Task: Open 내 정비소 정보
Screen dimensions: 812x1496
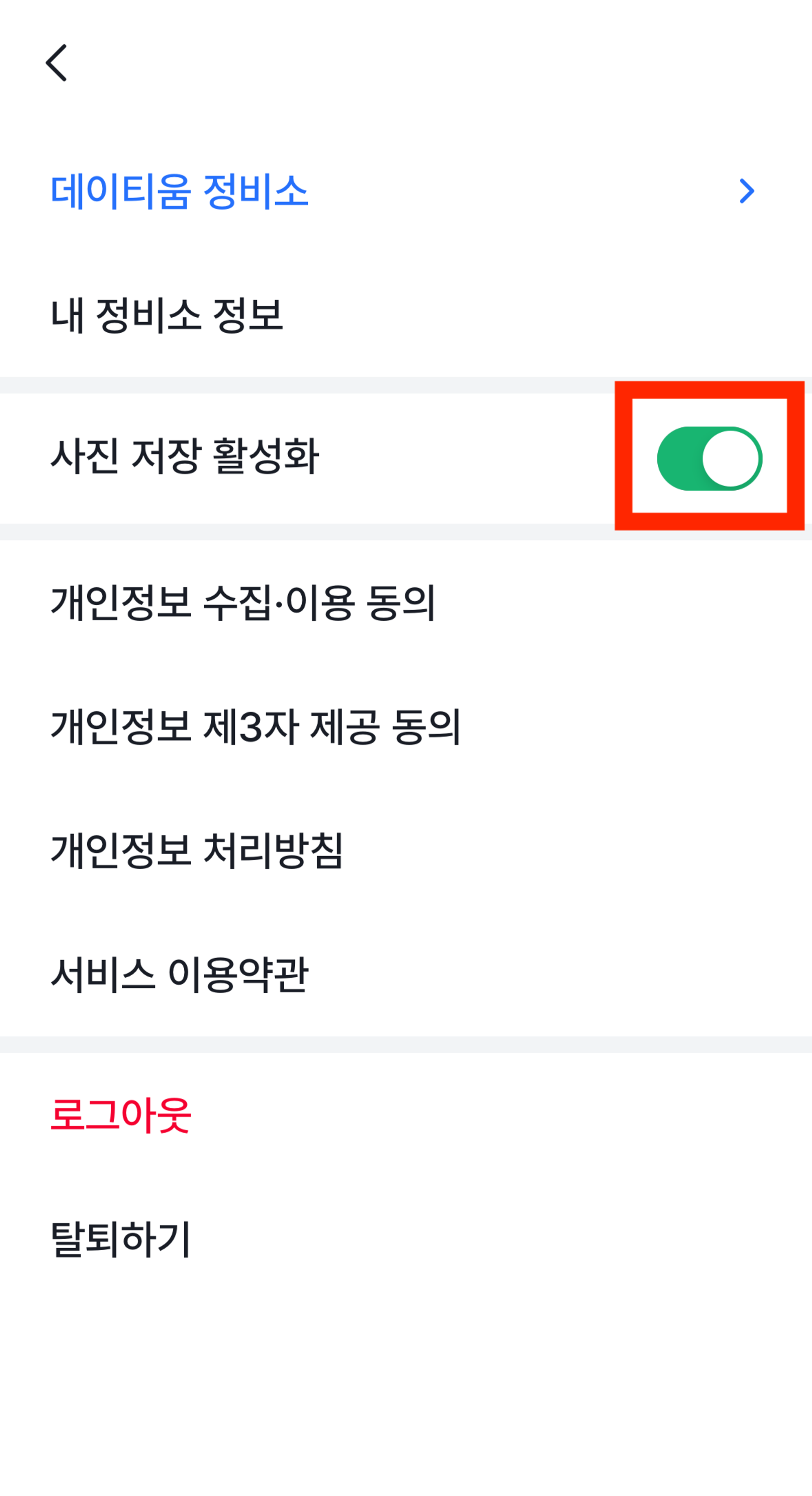Action: 166,315
